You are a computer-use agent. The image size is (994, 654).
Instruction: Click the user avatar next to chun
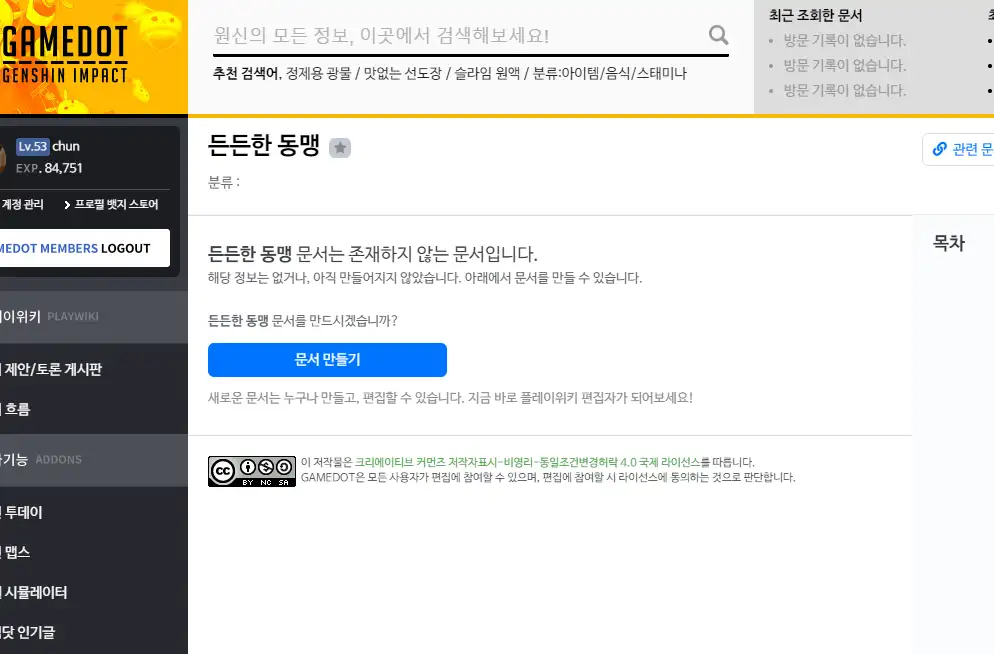click(x=3, y=158)
